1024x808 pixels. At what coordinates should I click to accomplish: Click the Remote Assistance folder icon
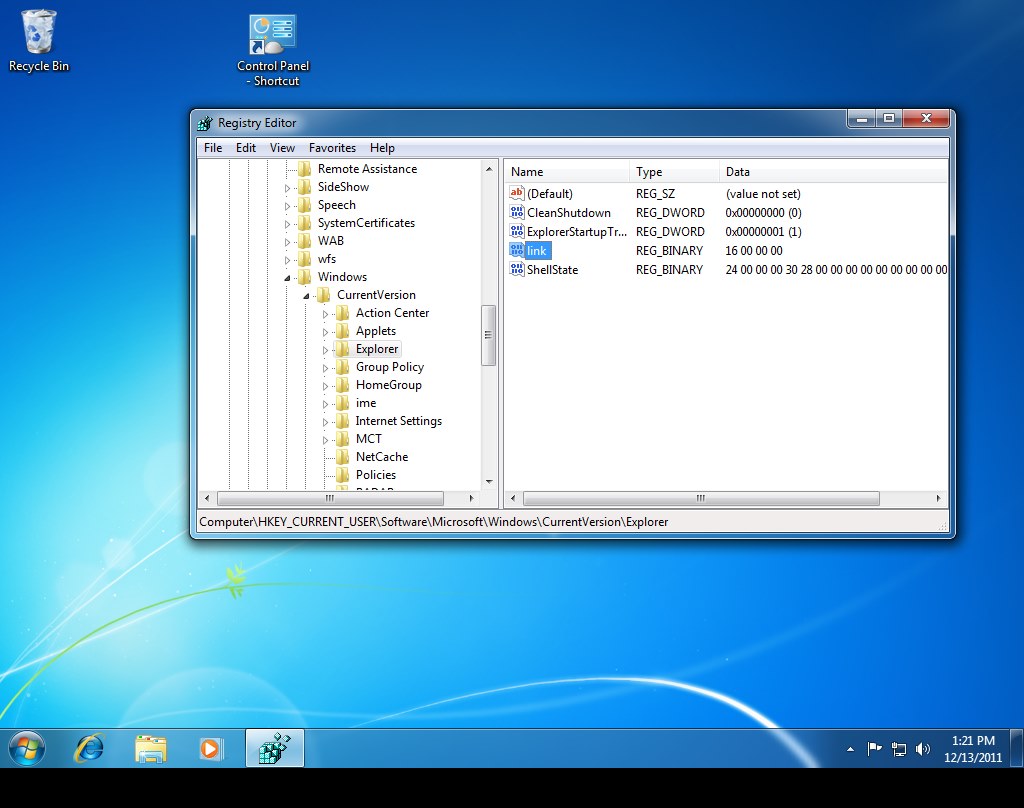pyautogui.click(x=304, y=169)
